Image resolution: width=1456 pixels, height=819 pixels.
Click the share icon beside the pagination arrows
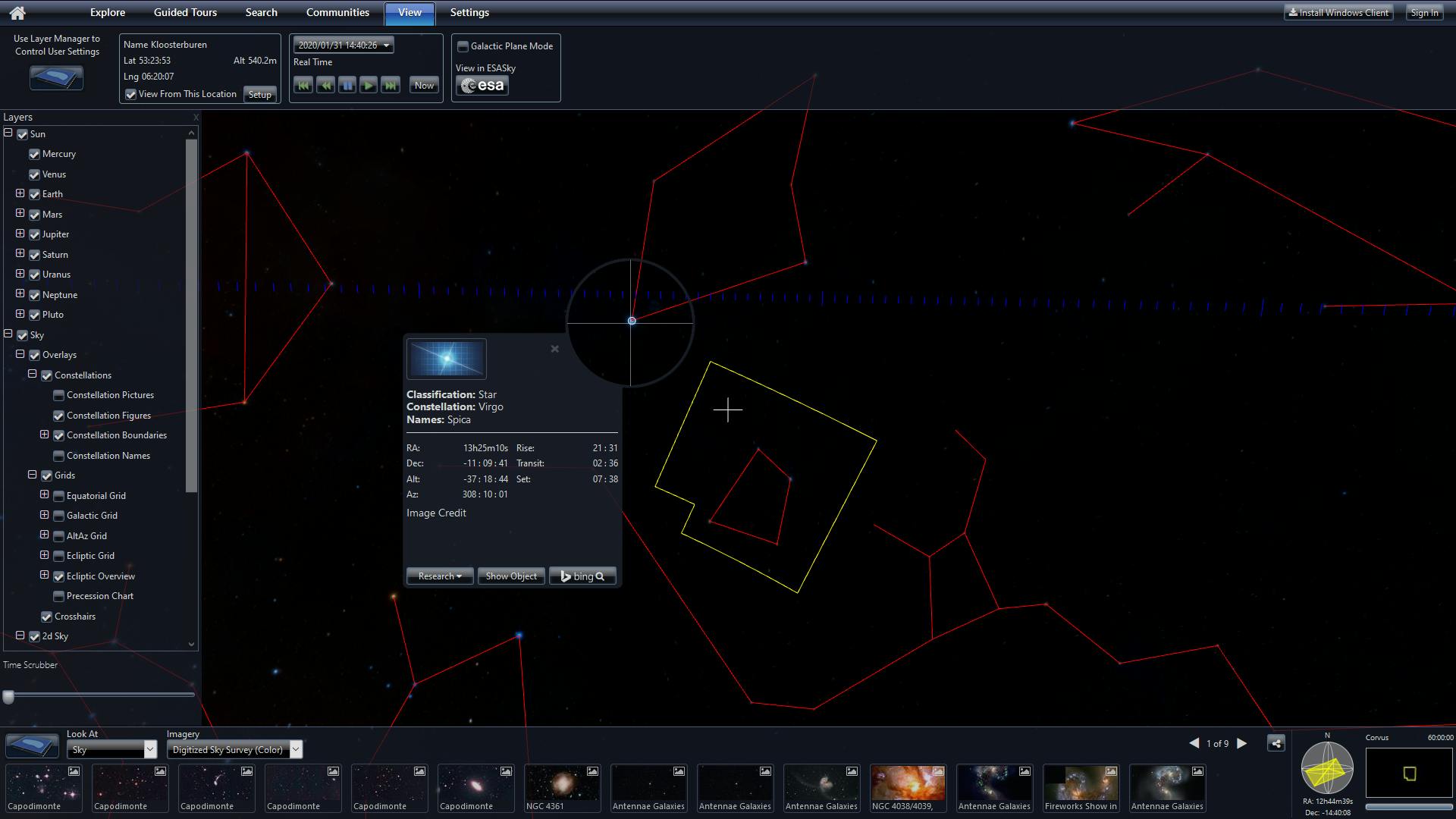(x=1276, y=743)
